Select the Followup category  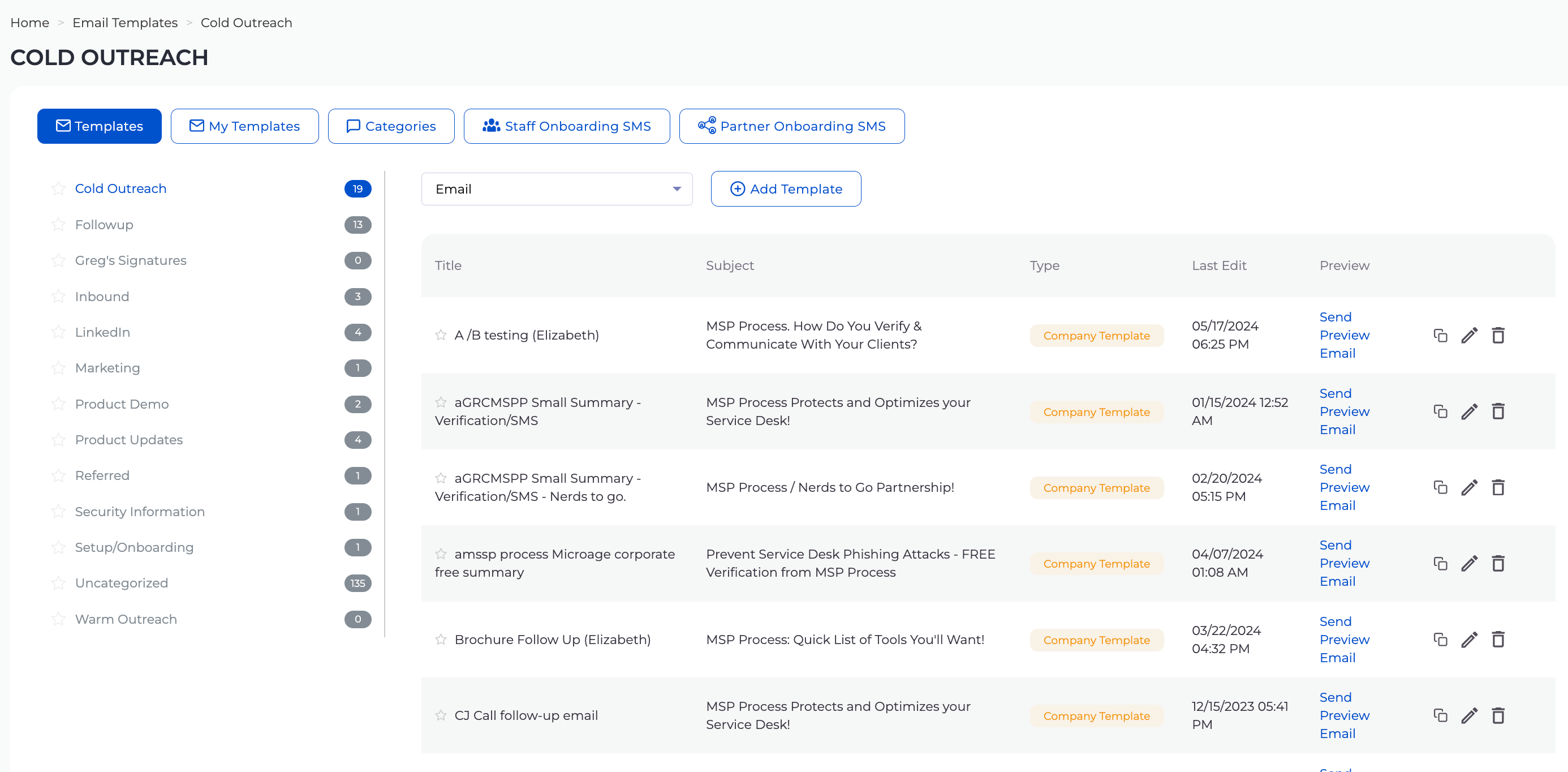click(104, 225)
